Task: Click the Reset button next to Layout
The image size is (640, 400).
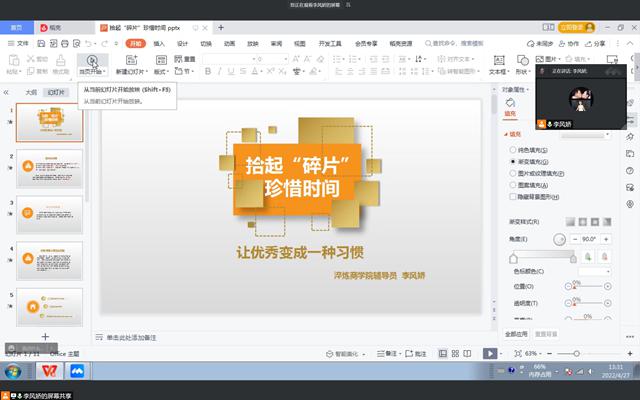Action: coord(185,59)
